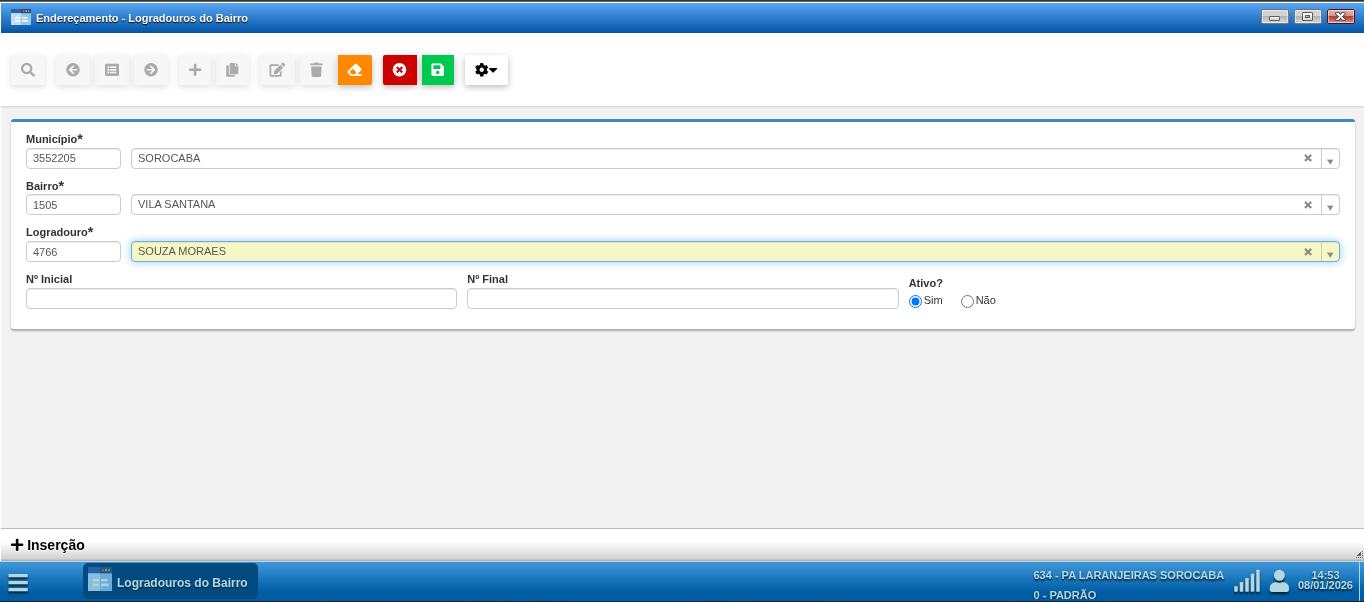Expand the Município SOROCABA dropdown arrow
This screenshot has width=1364, height=602.
1330,160
